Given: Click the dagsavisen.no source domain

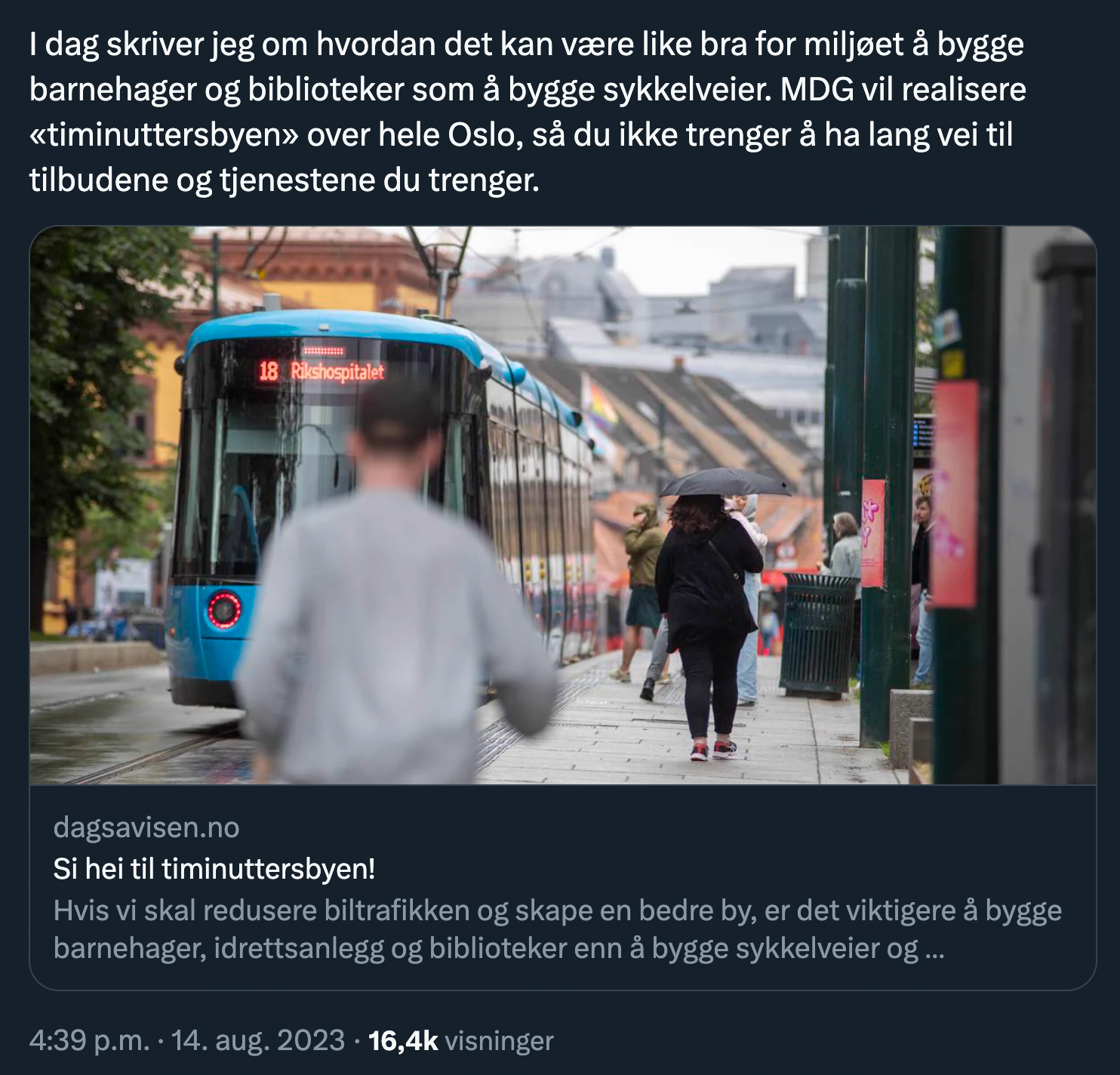Looking at the screenshot, I should [146, 828].
